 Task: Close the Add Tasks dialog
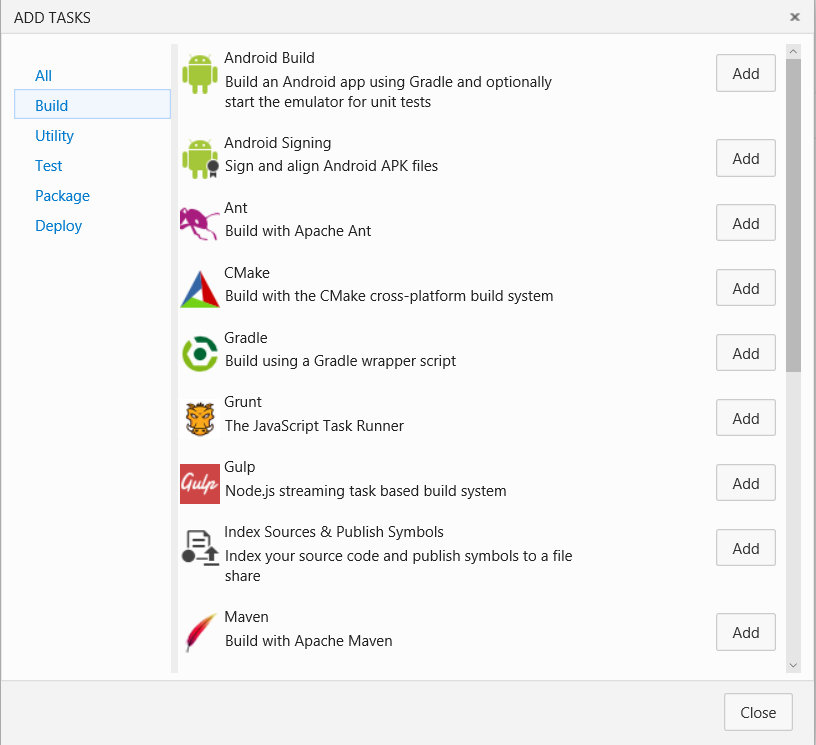[757, 713]
